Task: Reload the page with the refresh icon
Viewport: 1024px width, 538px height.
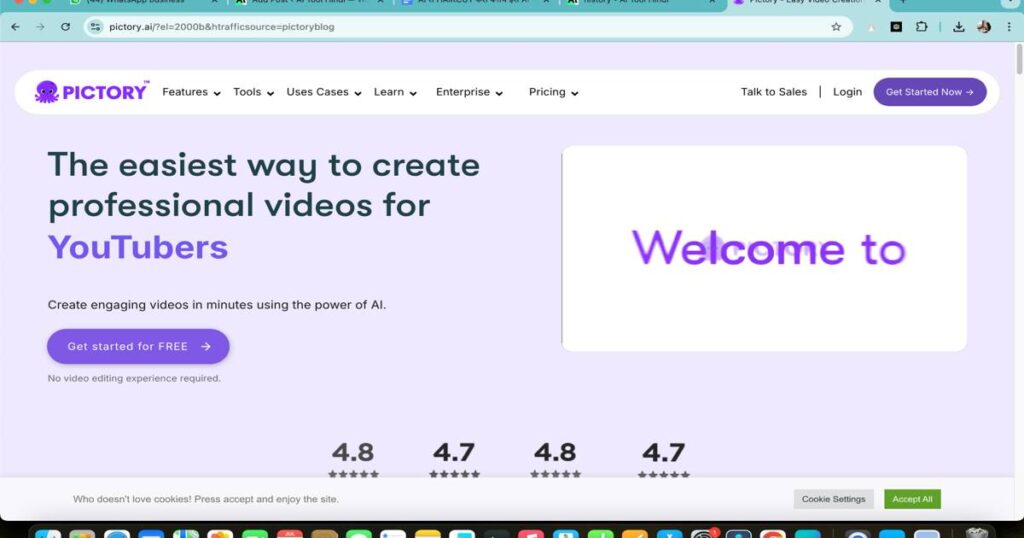Action: (65, 27)
